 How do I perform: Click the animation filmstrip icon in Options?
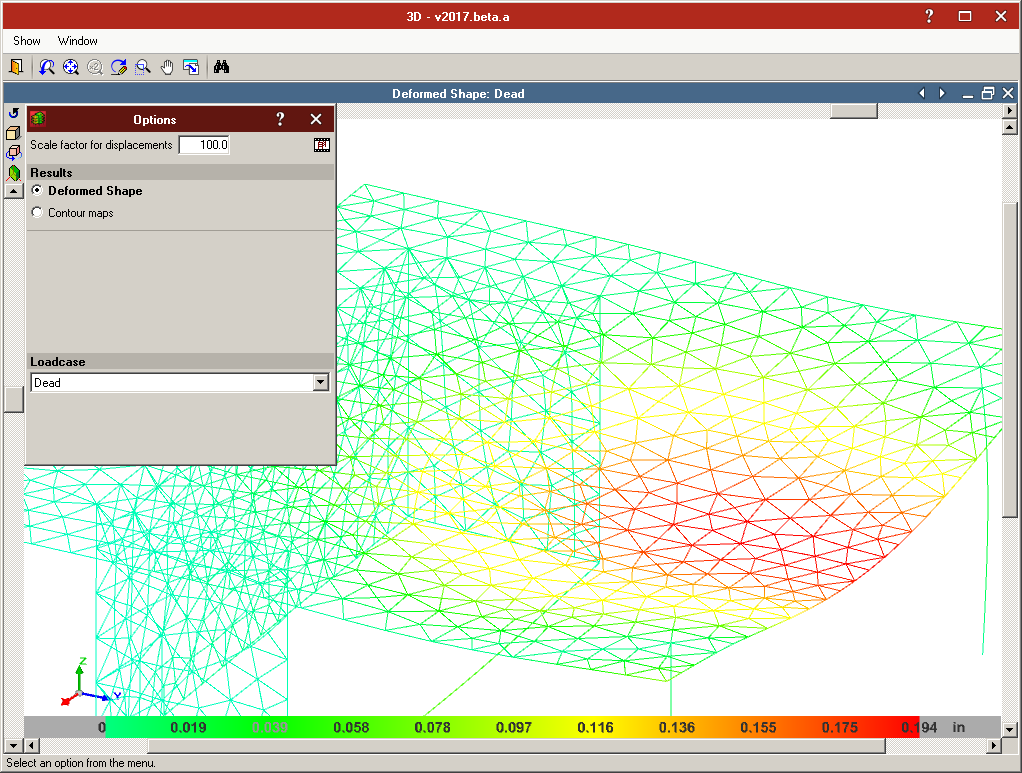pos(322,145)
